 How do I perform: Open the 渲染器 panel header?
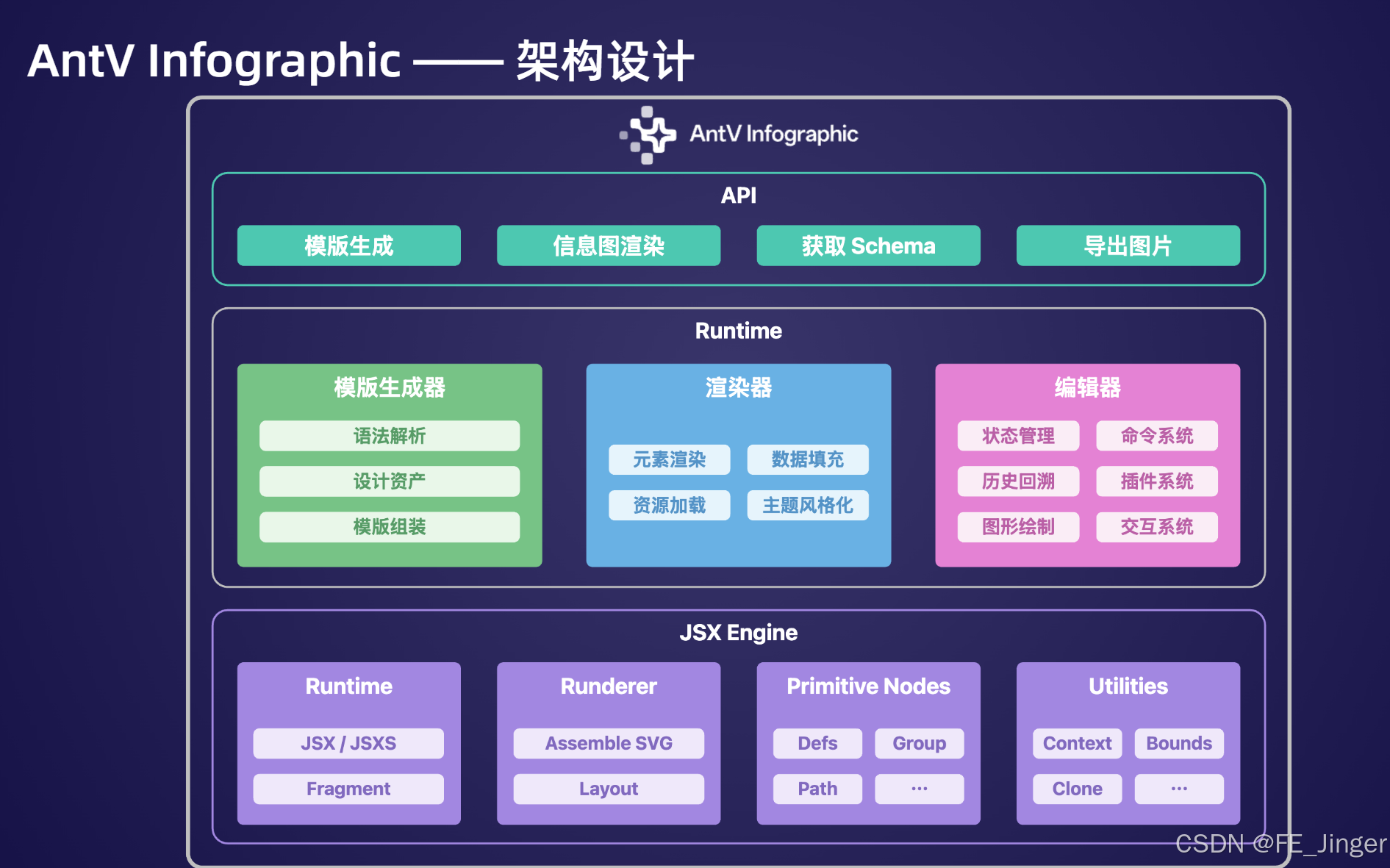[x=738, y=388]
